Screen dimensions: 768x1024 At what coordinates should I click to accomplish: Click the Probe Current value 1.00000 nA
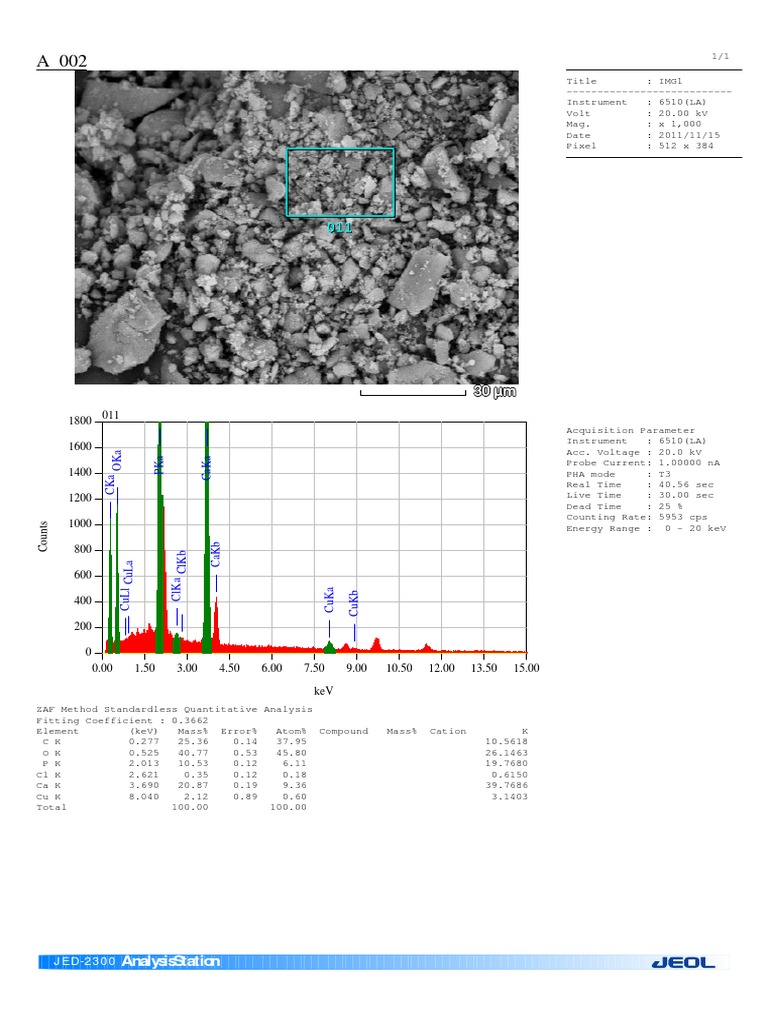coord(689,463)
